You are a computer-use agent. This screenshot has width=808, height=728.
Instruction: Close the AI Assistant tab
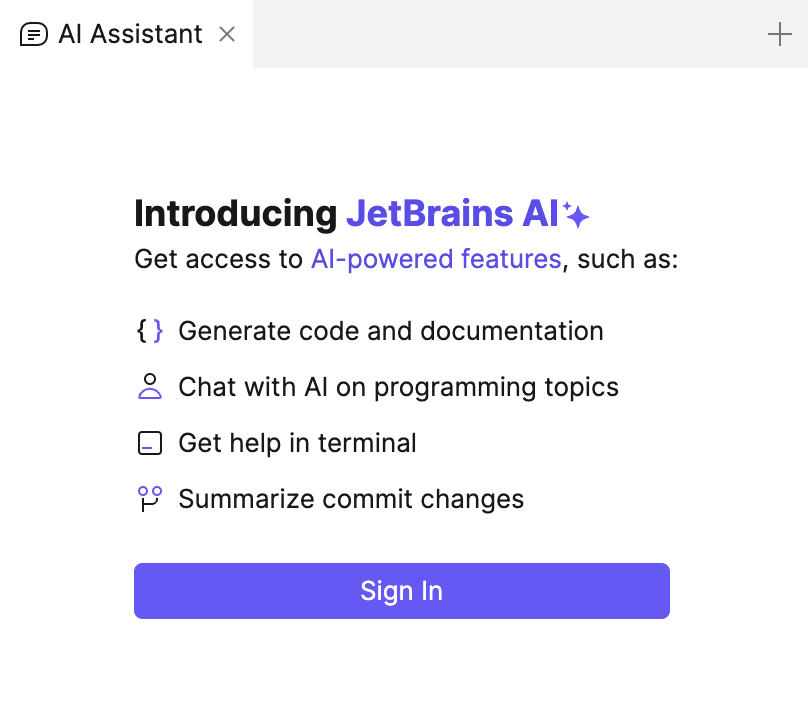(227, 33)
